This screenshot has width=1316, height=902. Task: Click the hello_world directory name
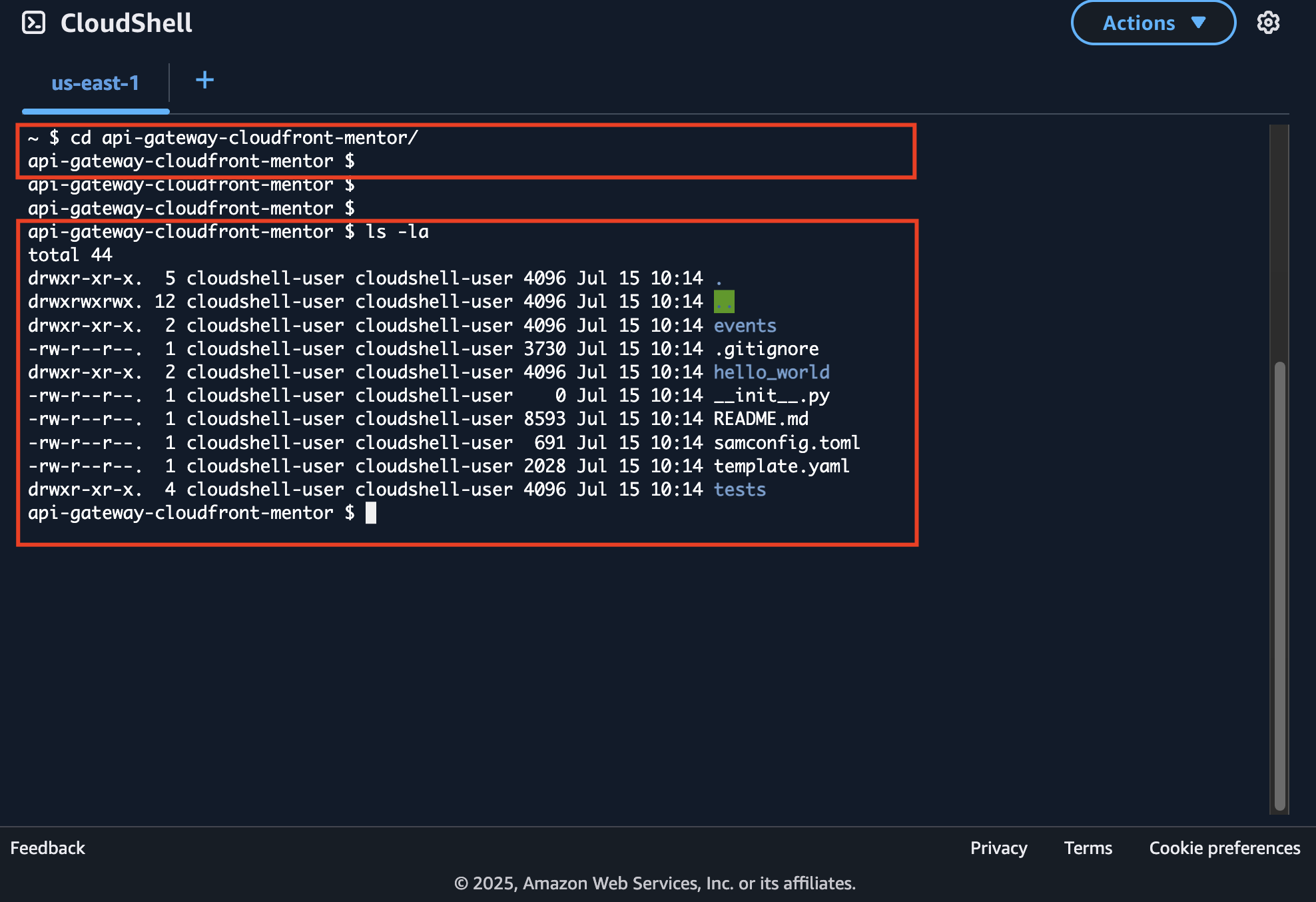(771, 372)
